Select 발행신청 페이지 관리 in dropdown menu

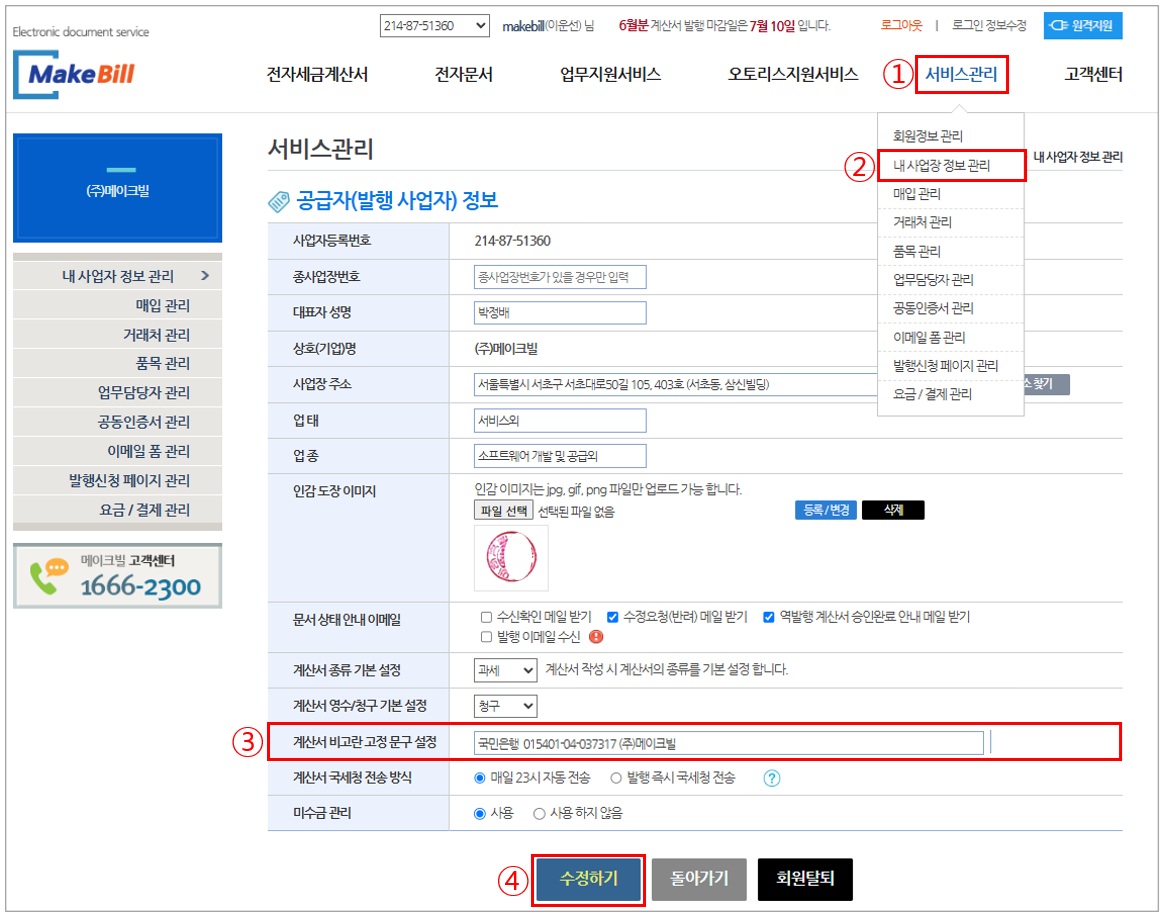pos(945,366)
